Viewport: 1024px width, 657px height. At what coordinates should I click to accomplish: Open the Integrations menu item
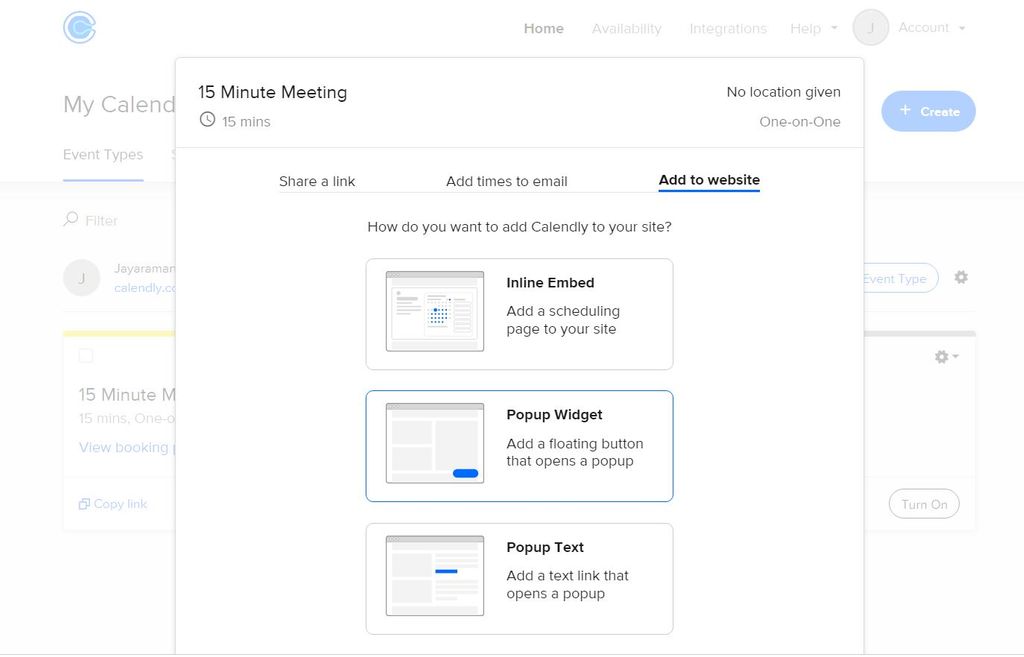[728, 28]
